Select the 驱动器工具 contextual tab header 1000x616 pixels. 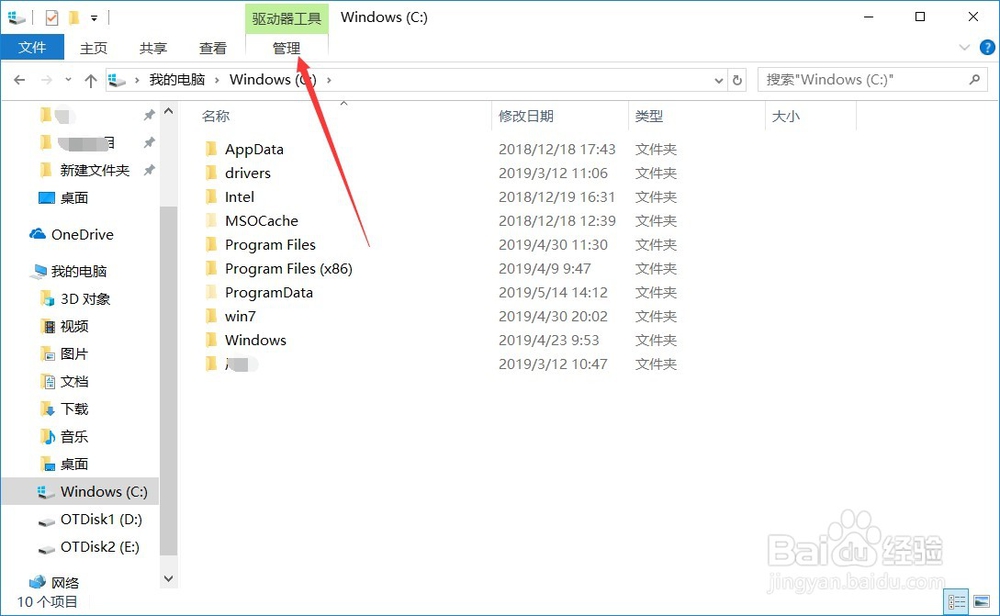(286, 18)
